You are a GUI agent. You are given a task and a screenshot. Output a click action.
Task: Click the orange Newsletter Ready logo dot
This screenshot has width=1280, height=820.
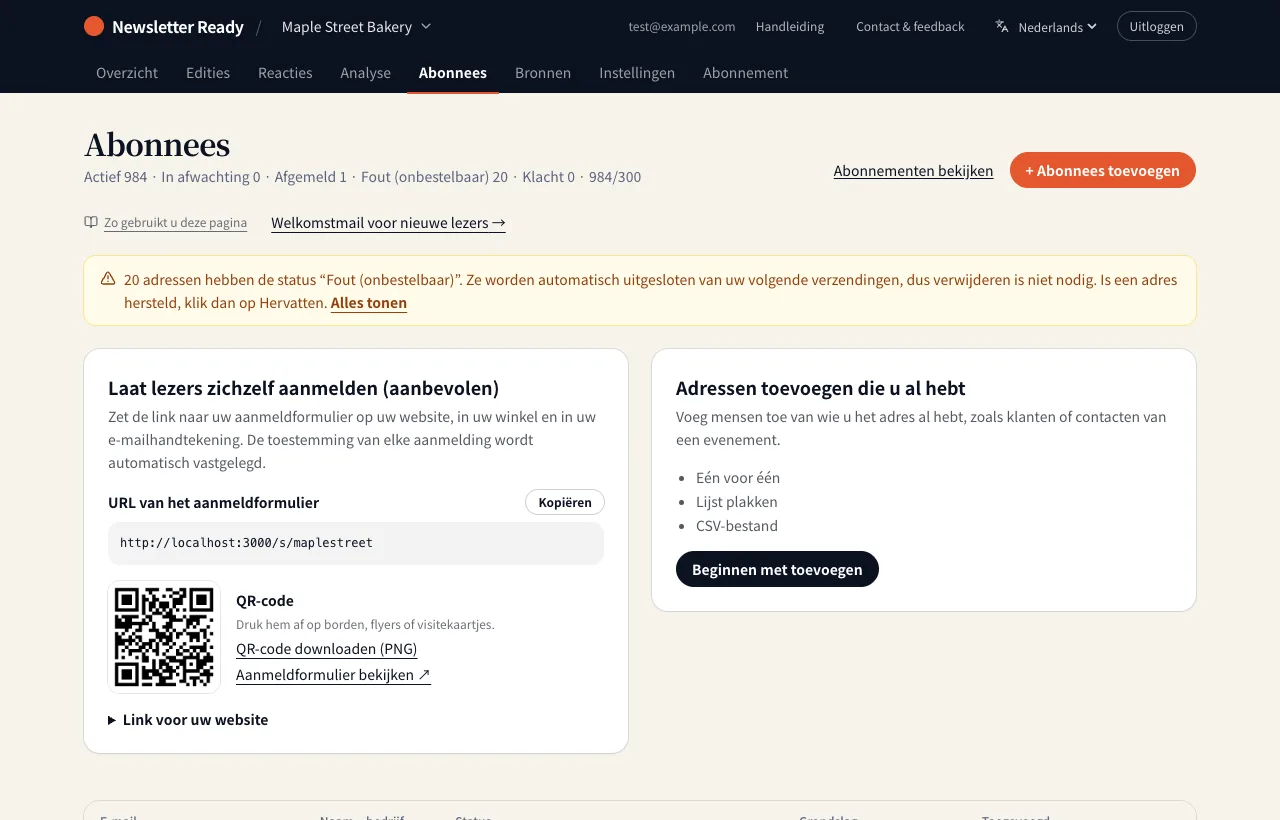[x=94, y=27]
